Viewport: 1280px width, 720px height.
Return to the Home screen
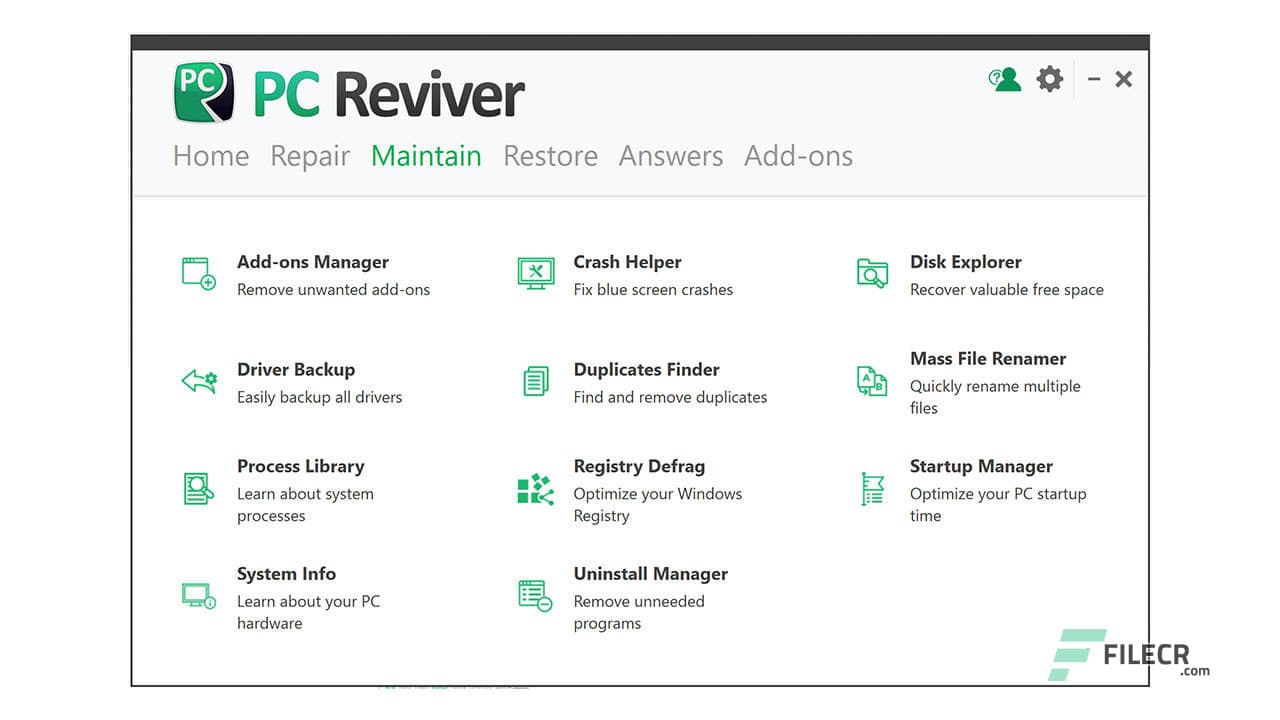(x=210, y=156)
